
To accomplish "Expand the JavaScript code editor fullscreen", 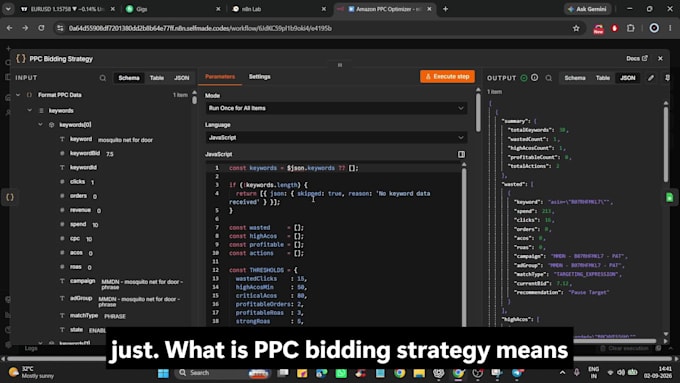I will click(461, 154).
